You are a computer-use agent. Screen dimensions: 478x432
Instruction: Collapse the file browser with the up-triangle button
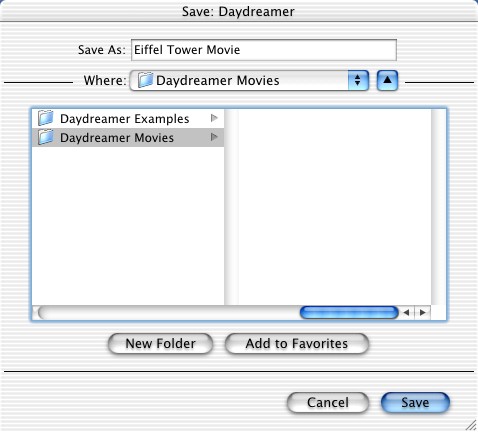click(387, 80)
